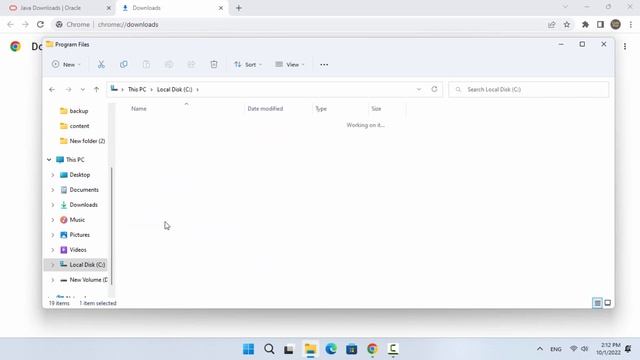Switch to the Downloads Chrome tab
This screenshot has width=640, height=360.
click(x=173, y=8)
